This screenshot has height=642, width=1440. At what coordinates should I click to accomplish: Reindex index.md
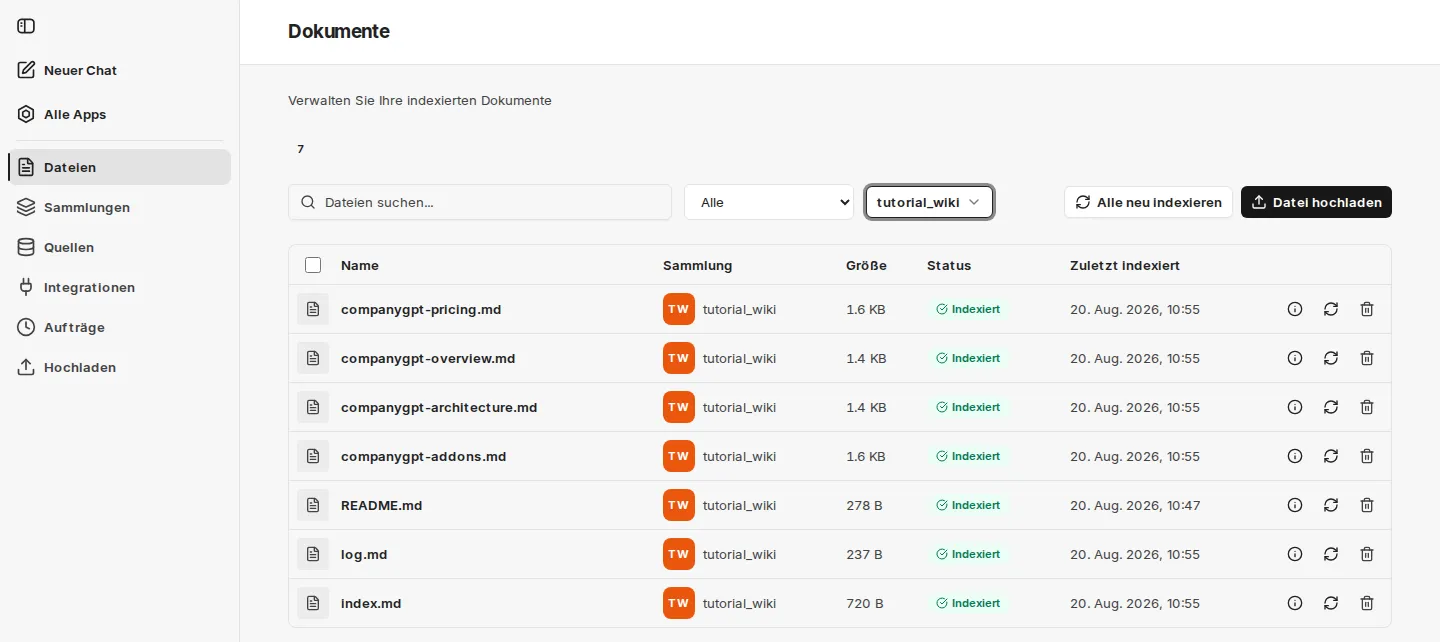point(1331,603)
